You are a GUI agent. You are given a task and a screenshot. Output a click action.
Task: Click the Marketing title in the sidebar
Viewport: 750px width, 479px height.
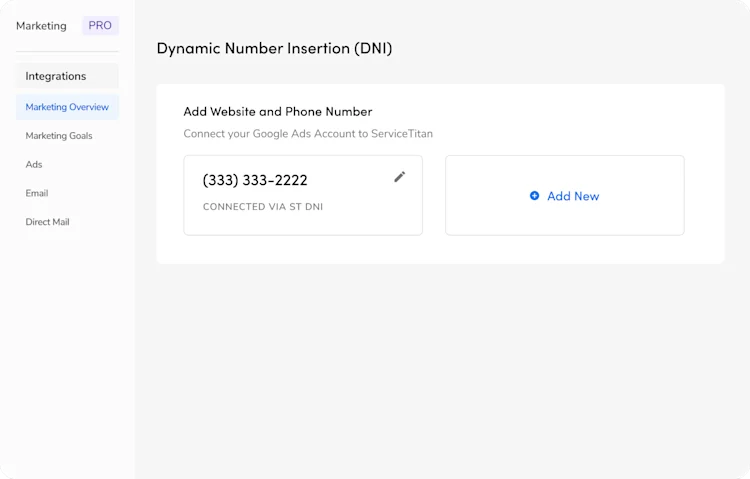(41, 26)
